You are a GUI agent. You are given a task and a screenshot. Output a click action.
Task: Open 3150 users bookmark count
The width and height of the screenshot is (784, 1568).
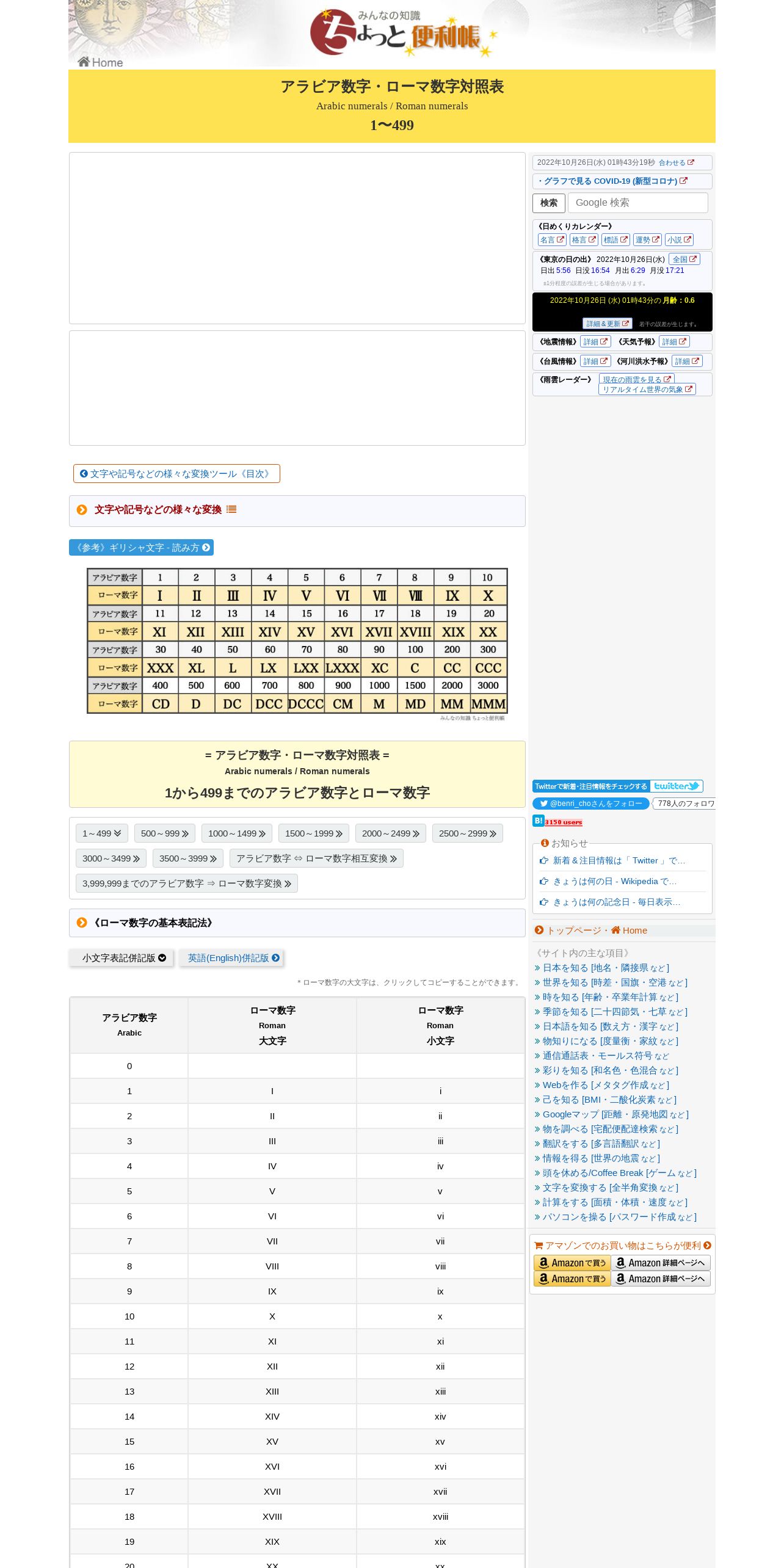click(564, 822)
